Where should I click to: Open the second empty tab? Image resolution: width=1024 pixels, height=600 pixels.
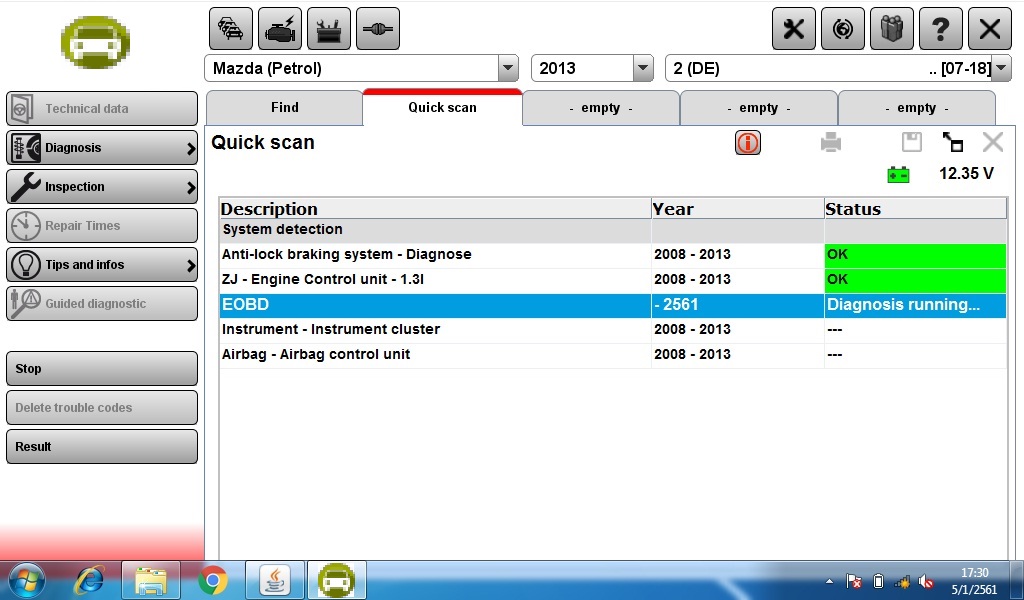point(759,108)
